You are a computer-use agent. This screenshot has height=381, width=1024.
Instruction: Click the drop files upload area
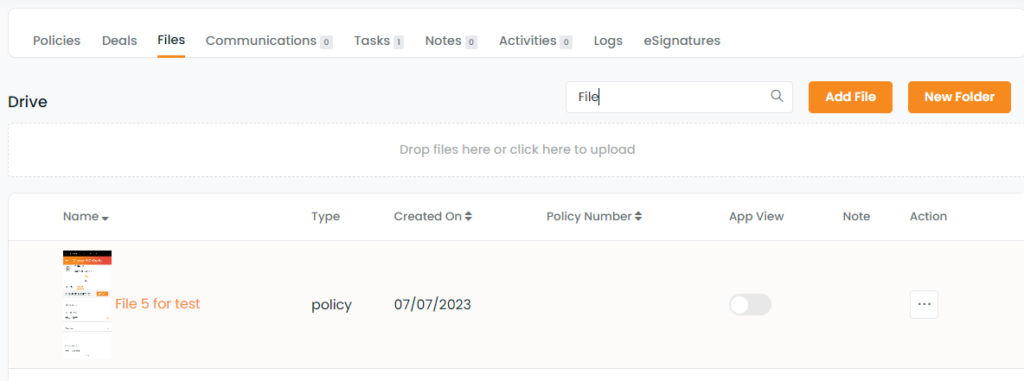[517, 150]
